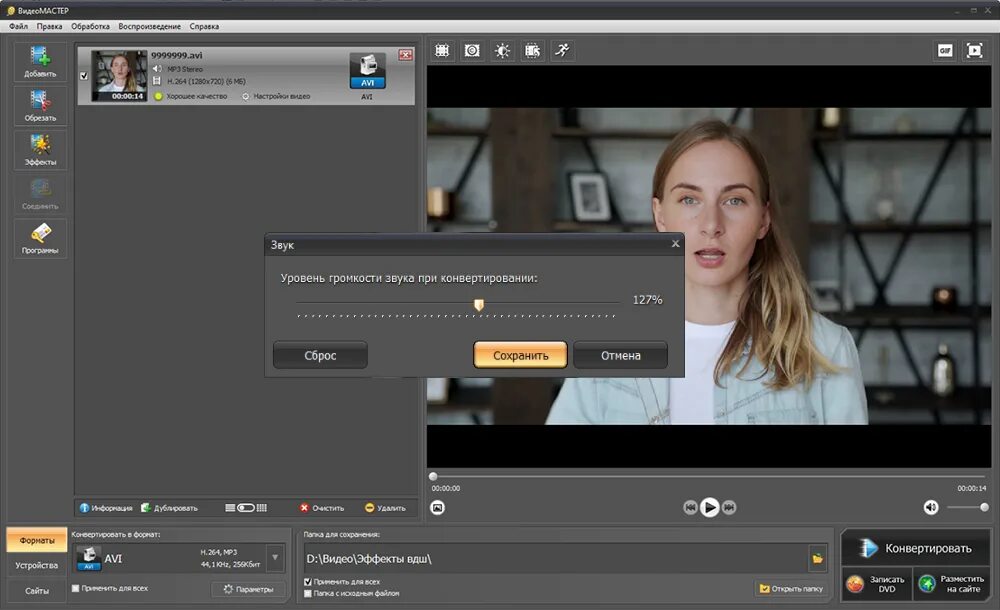
Task: Browse output folder with the folder icon
Action: (818, 558)
